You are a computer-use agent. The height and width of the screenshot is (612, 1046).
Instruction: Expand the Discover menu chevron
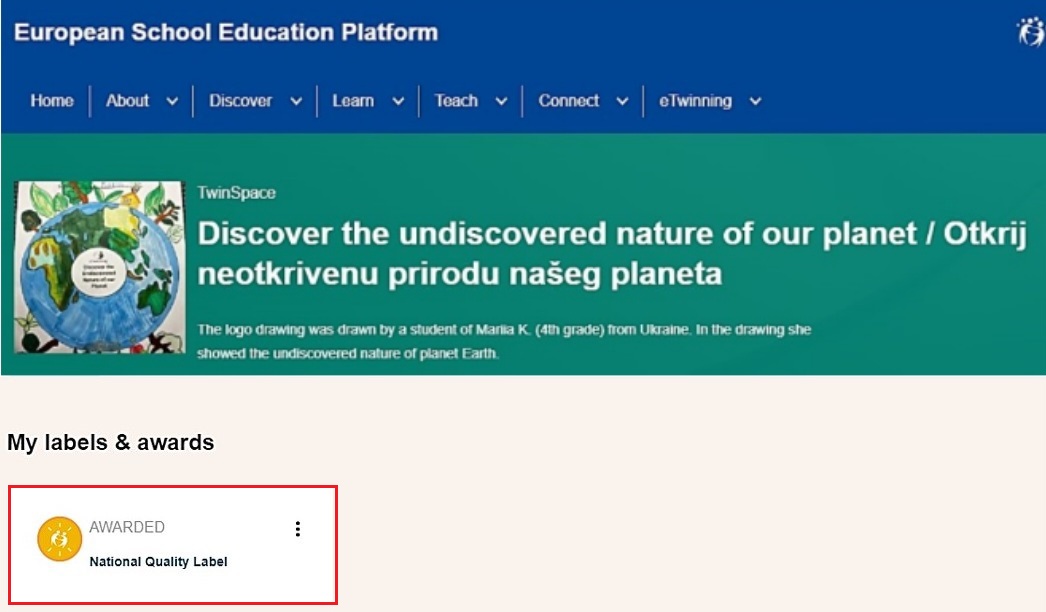296,101
